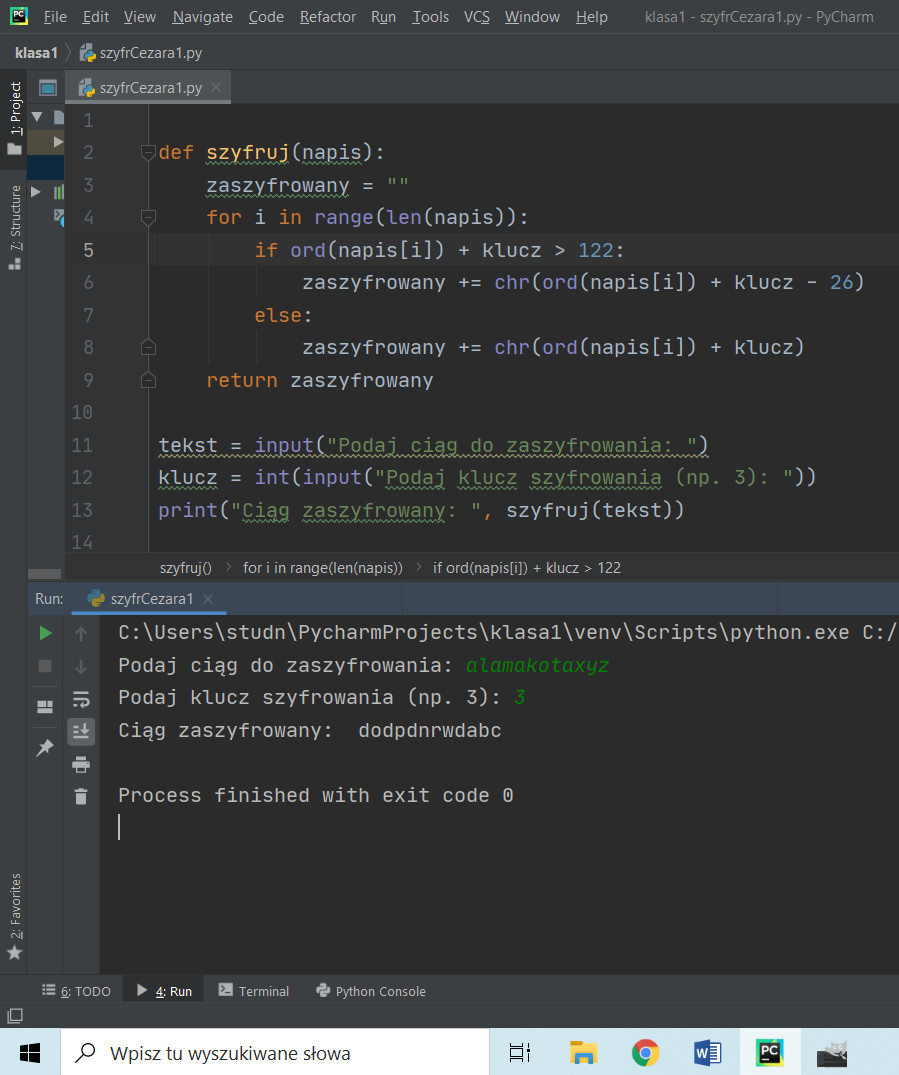Open the Refactor menu
Image resolution: width=899 pixels, height=1075 pixels.
click(327, 17)
